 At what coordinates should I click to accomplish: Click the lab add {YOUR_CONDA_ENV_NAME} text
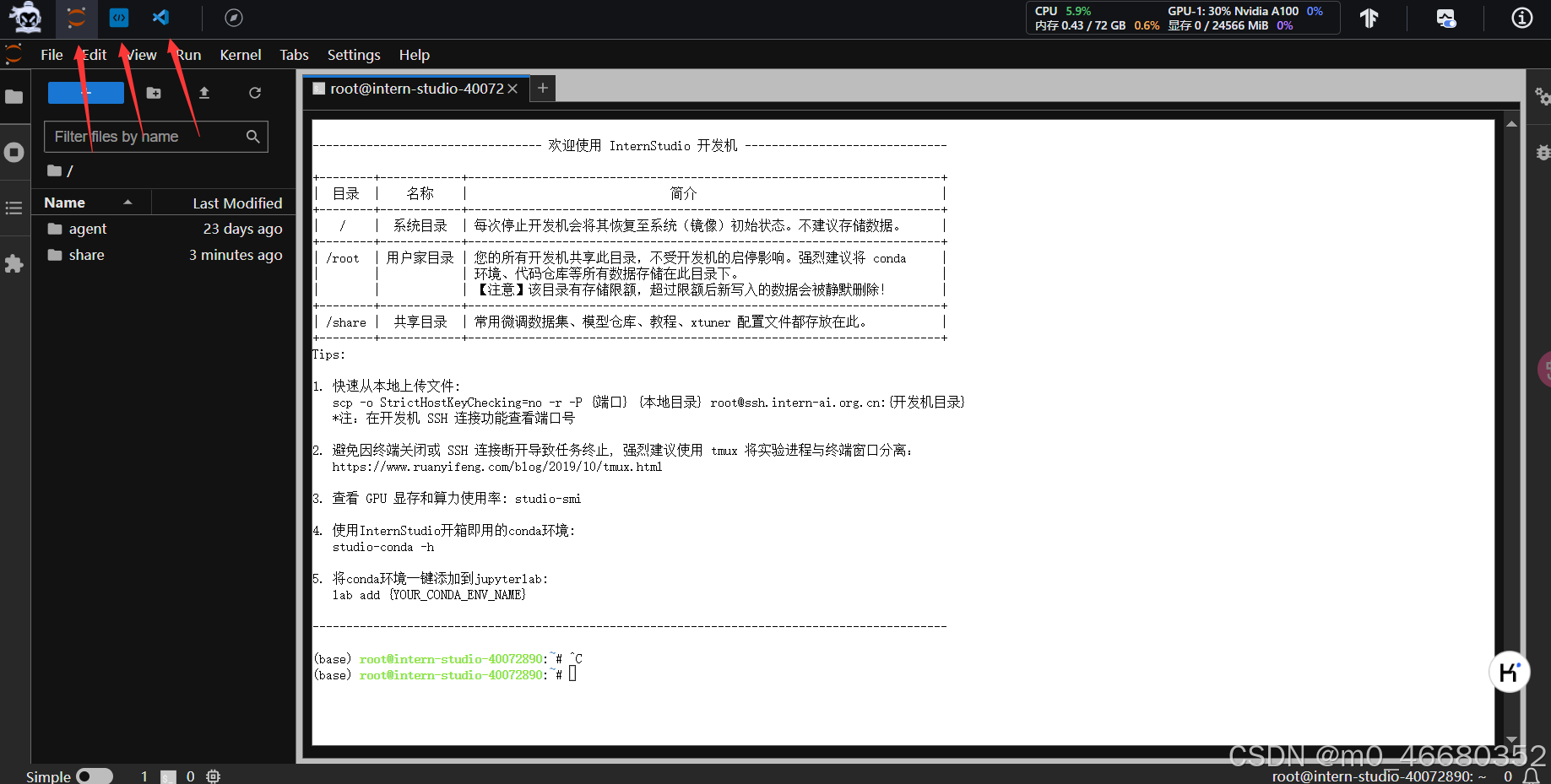coord(429,595)
